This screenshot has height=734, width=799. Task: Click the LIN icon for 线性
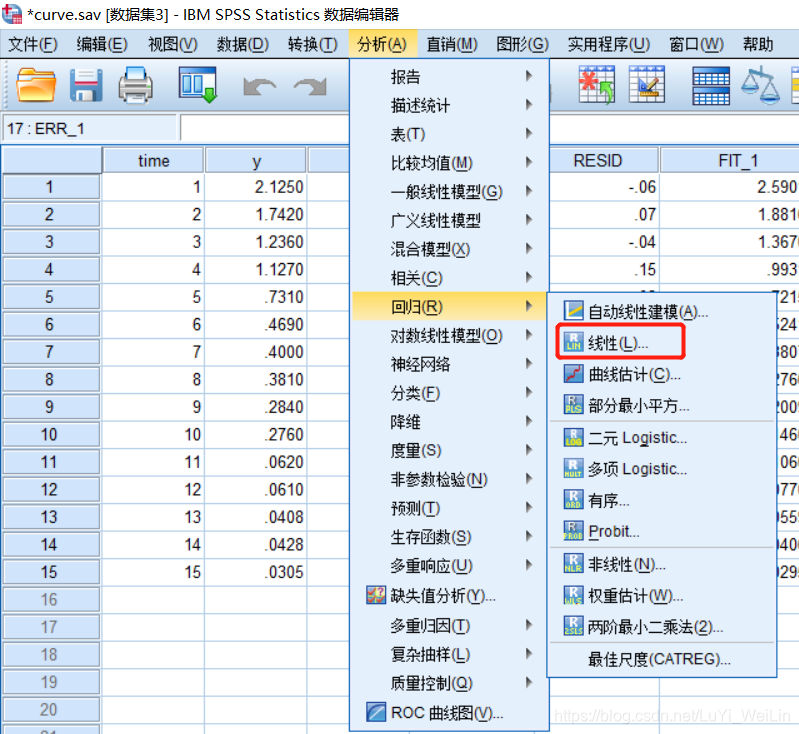pos(573,342)
